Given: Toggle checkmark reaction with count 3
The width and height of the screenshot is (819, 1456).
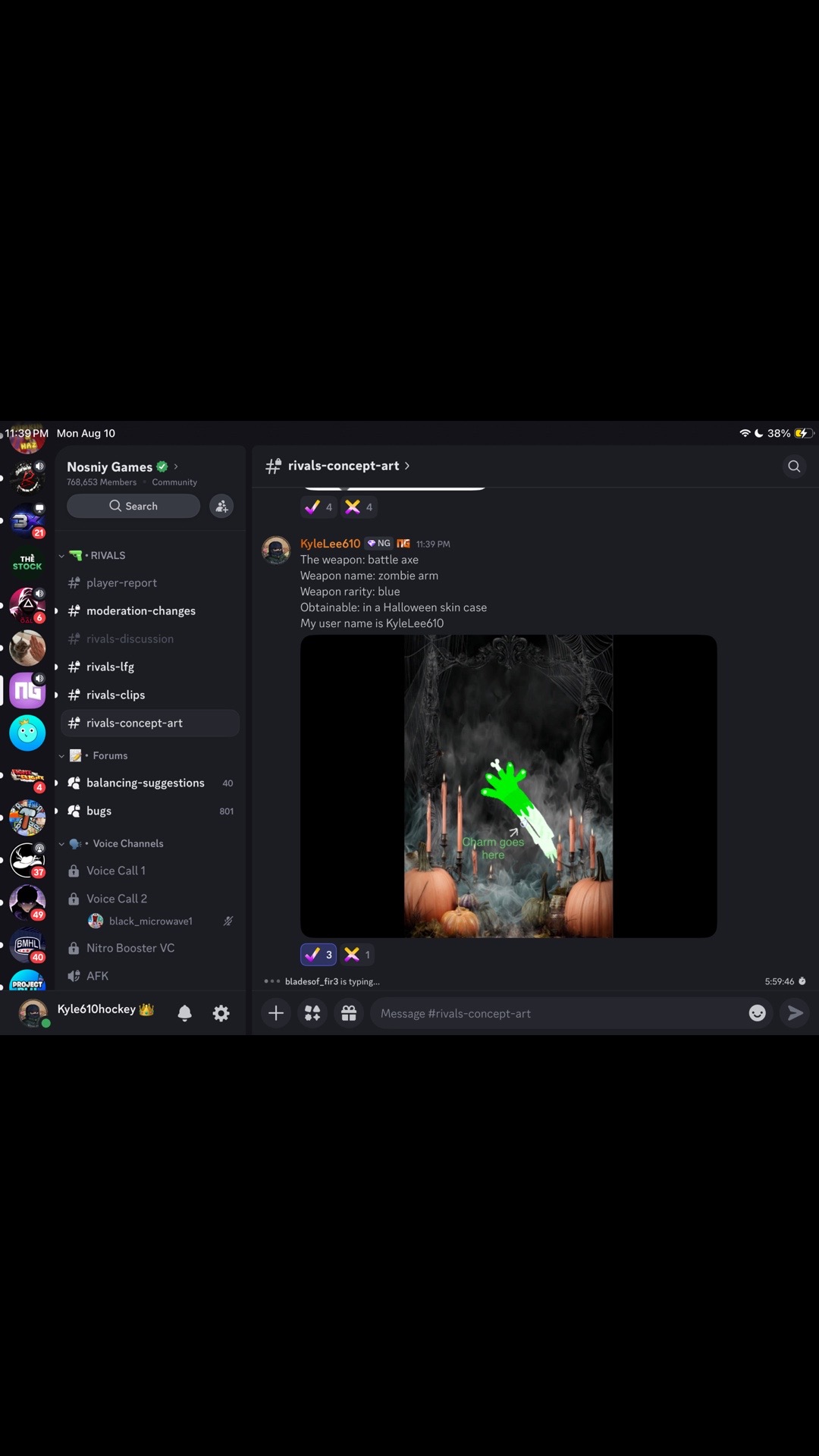Looking at the screenshot, I should coord(318,955).
